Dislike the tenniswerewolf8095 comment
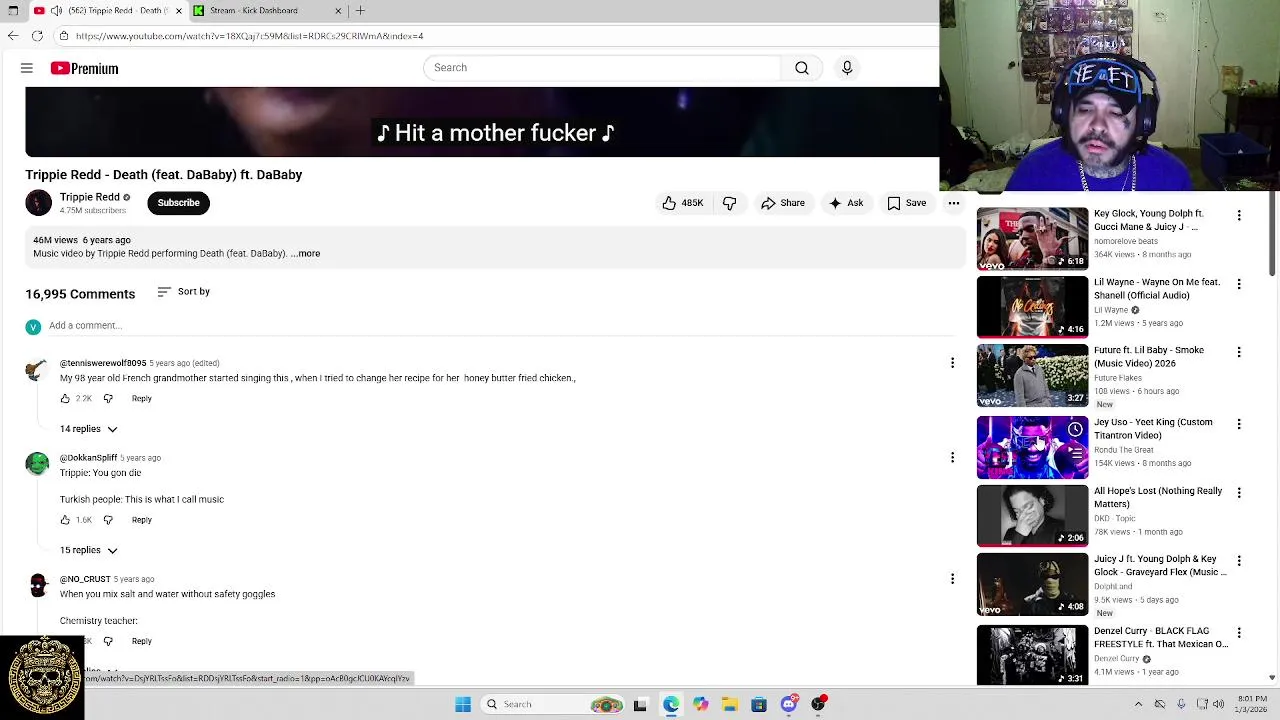Viewport: 1280px width, 720px height. [x=108, y=399]
